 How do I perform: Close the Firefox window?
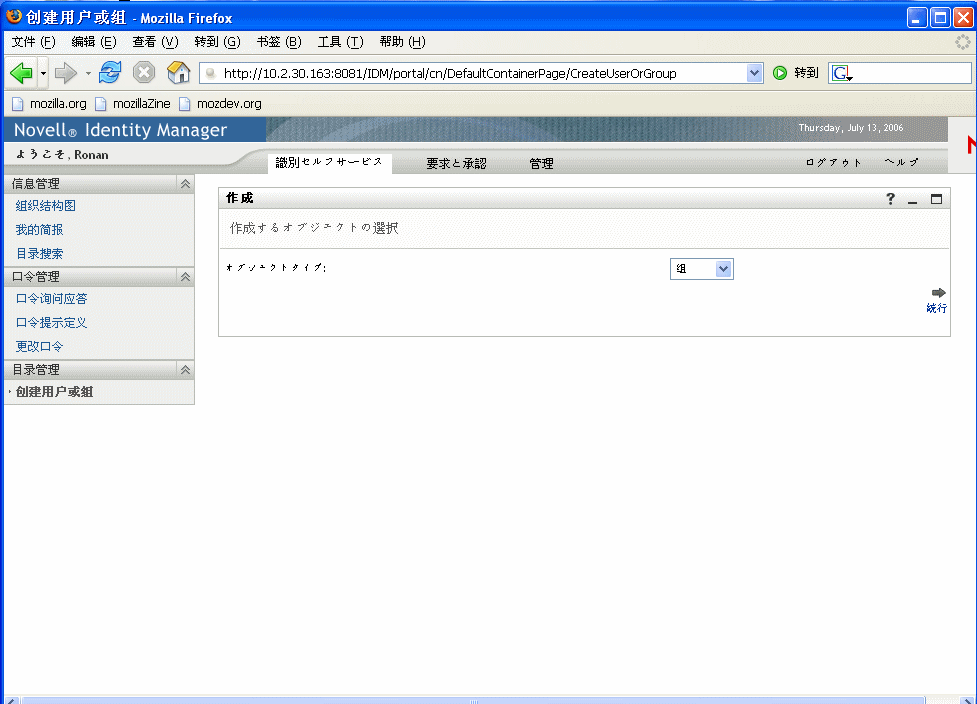[x=963, y=17]
